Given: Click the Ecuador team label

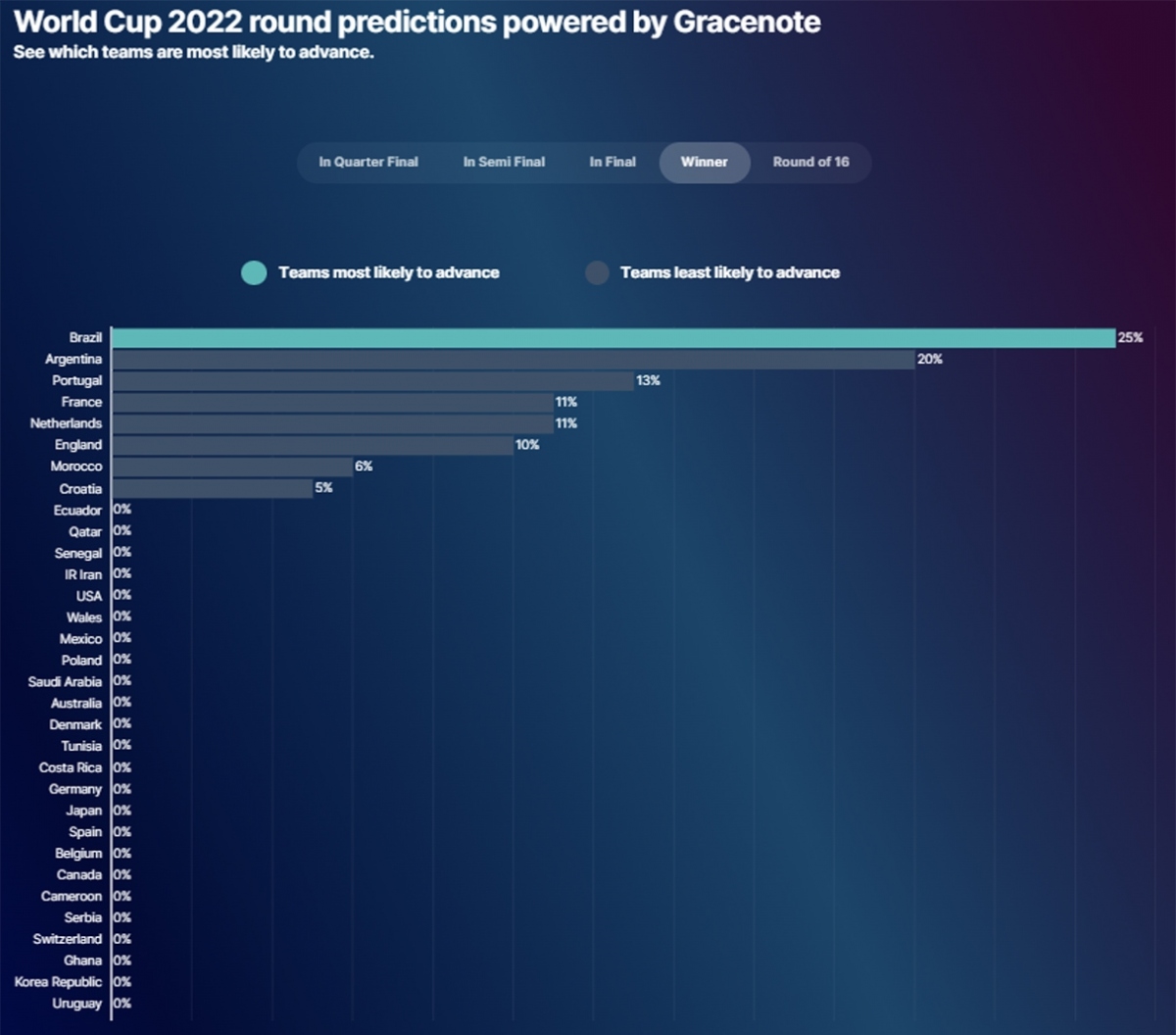Looking at the screenshot, I should point(77,510).
